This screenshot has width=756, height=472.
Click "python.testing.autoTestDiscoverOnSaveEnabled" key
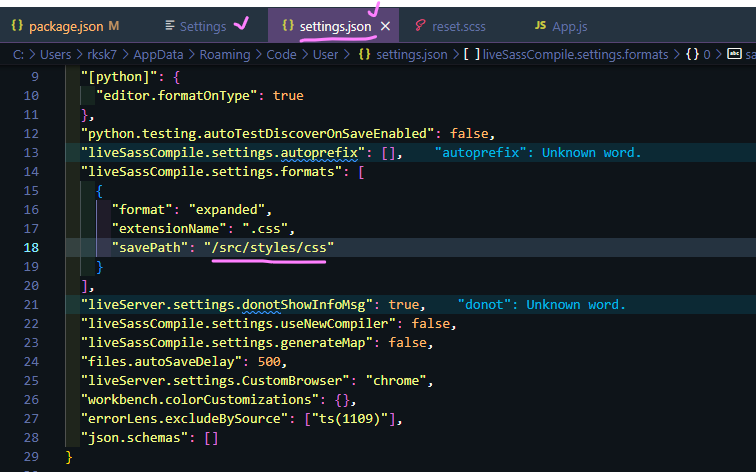(x=258, y=134)
